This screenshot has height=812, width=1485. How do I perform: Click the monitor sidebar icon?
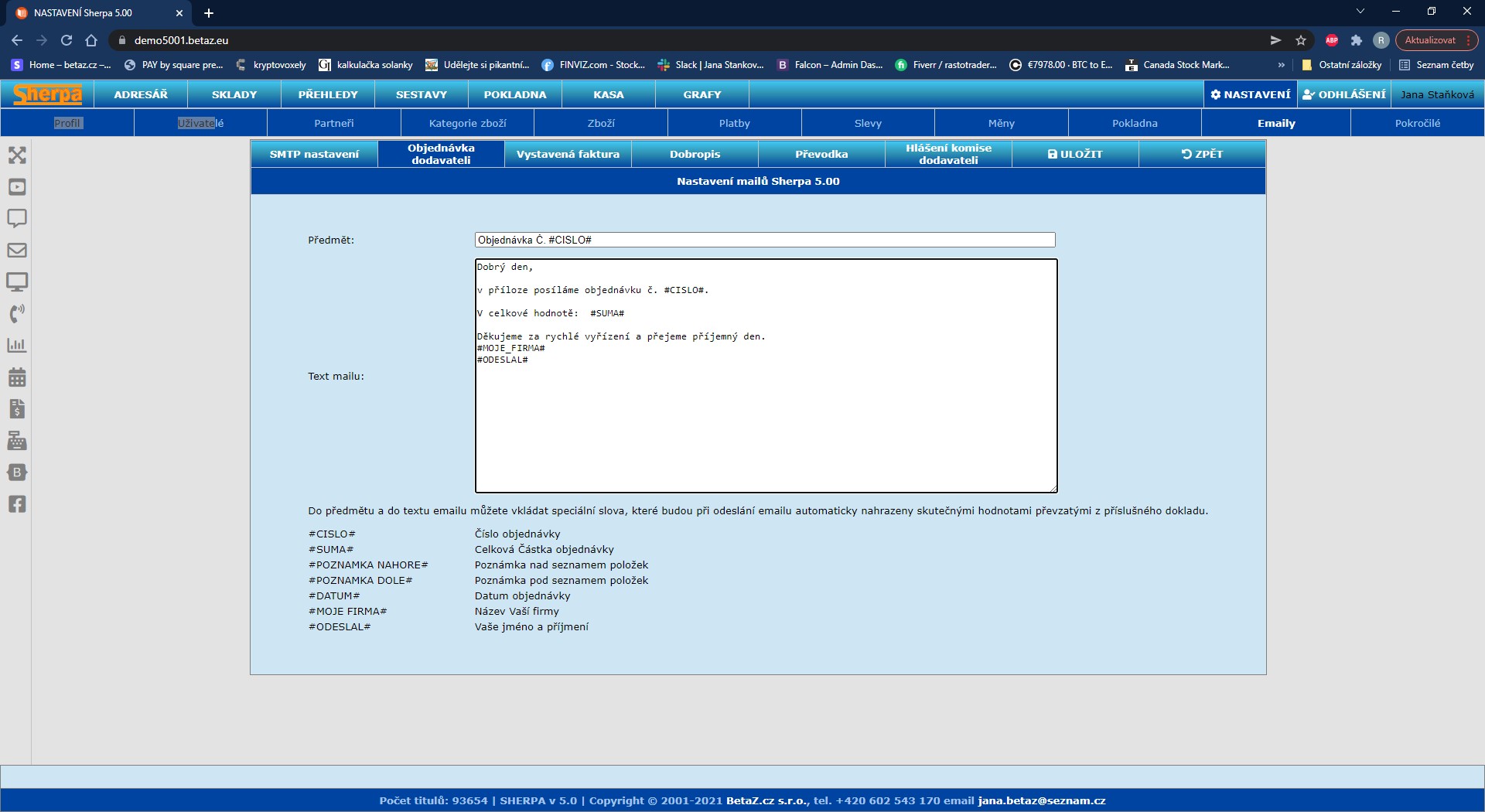pyautogui.click(x=17, y=281)
